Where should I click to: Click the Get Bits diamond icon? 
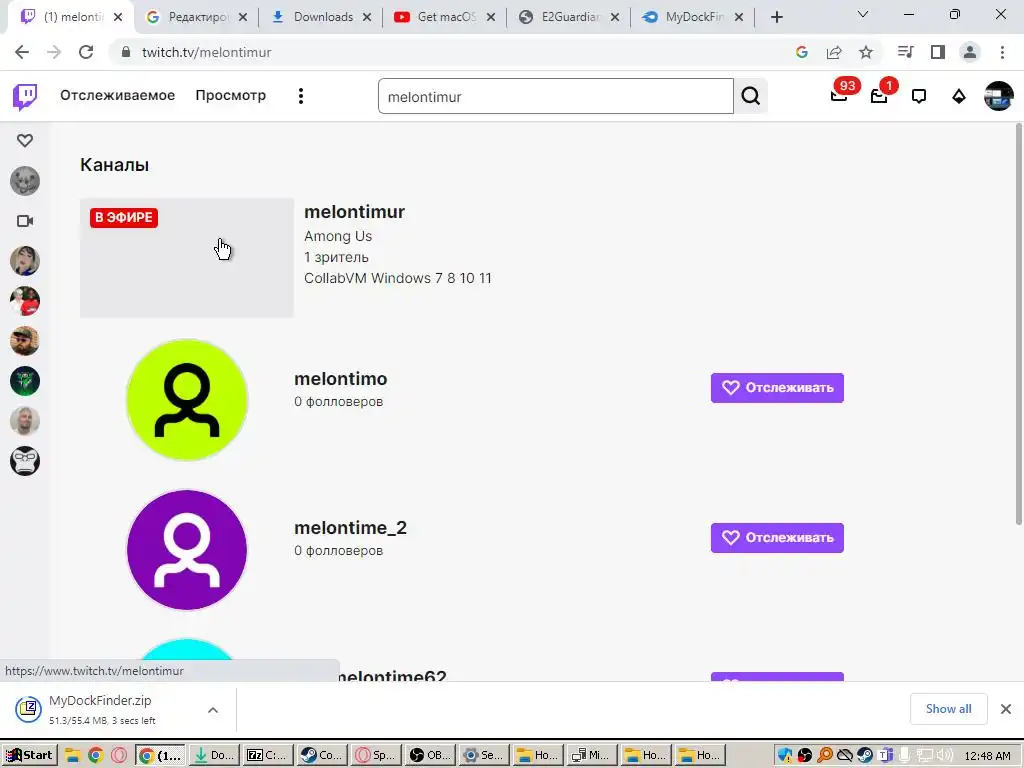point(959,97)
